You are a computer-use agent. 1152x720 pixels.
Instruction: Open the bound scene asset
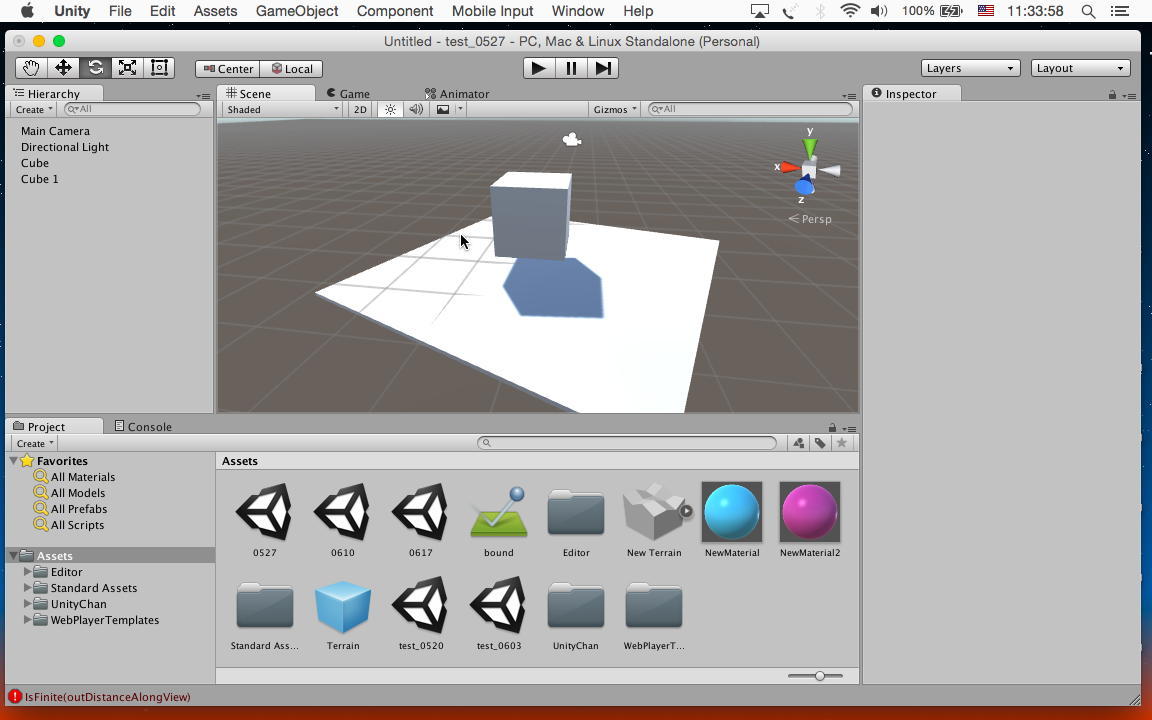(498, 512)
